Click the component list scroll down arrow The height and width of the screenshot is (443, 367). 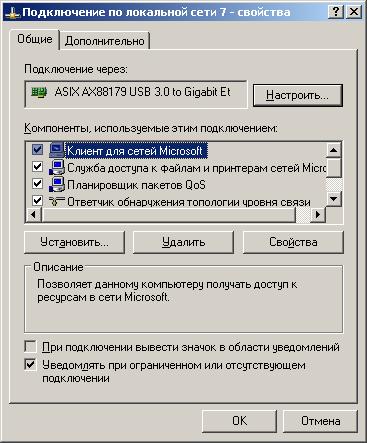(333, 199)
